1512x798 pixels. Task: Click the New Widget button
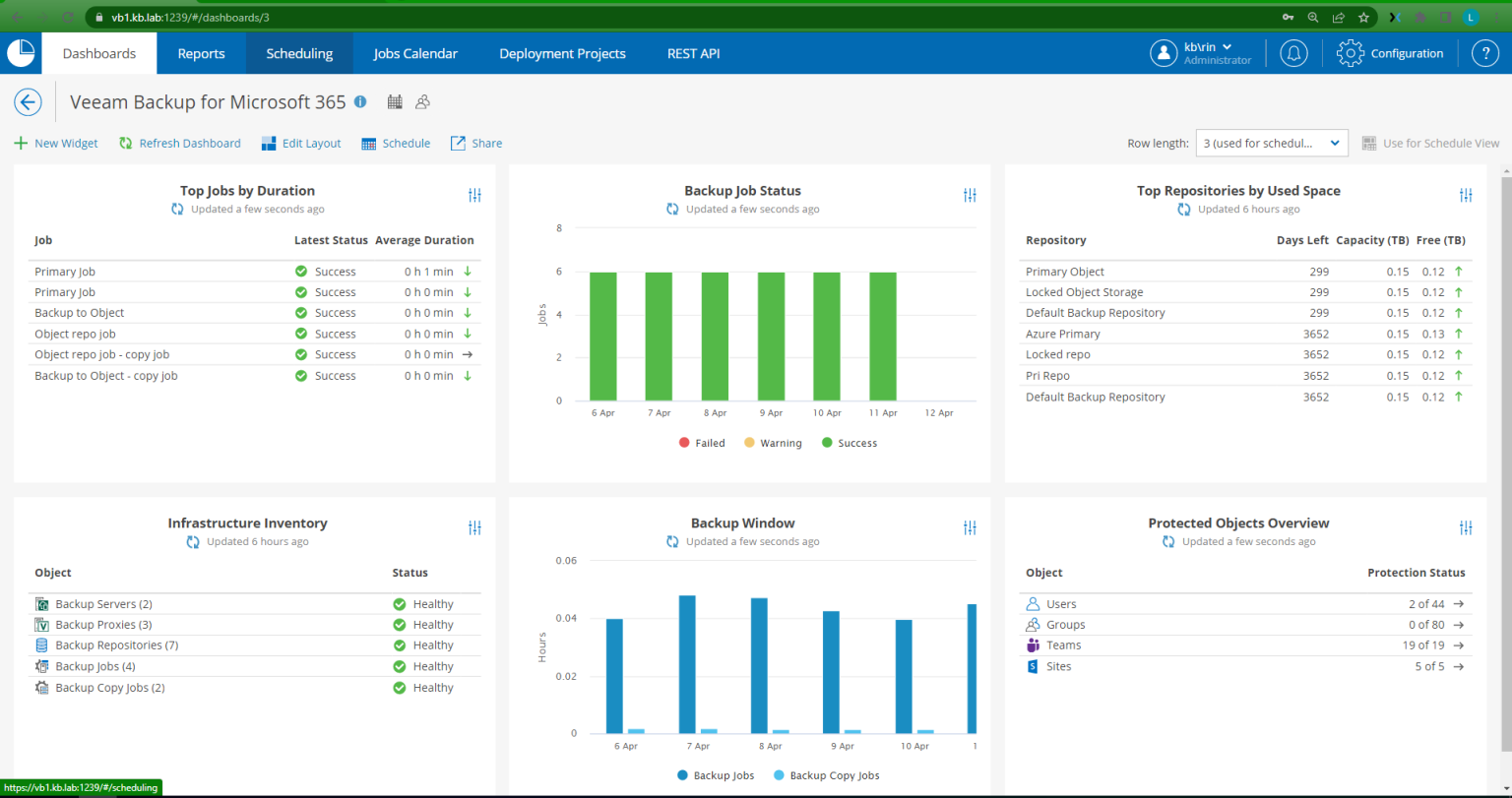[55, 143]
